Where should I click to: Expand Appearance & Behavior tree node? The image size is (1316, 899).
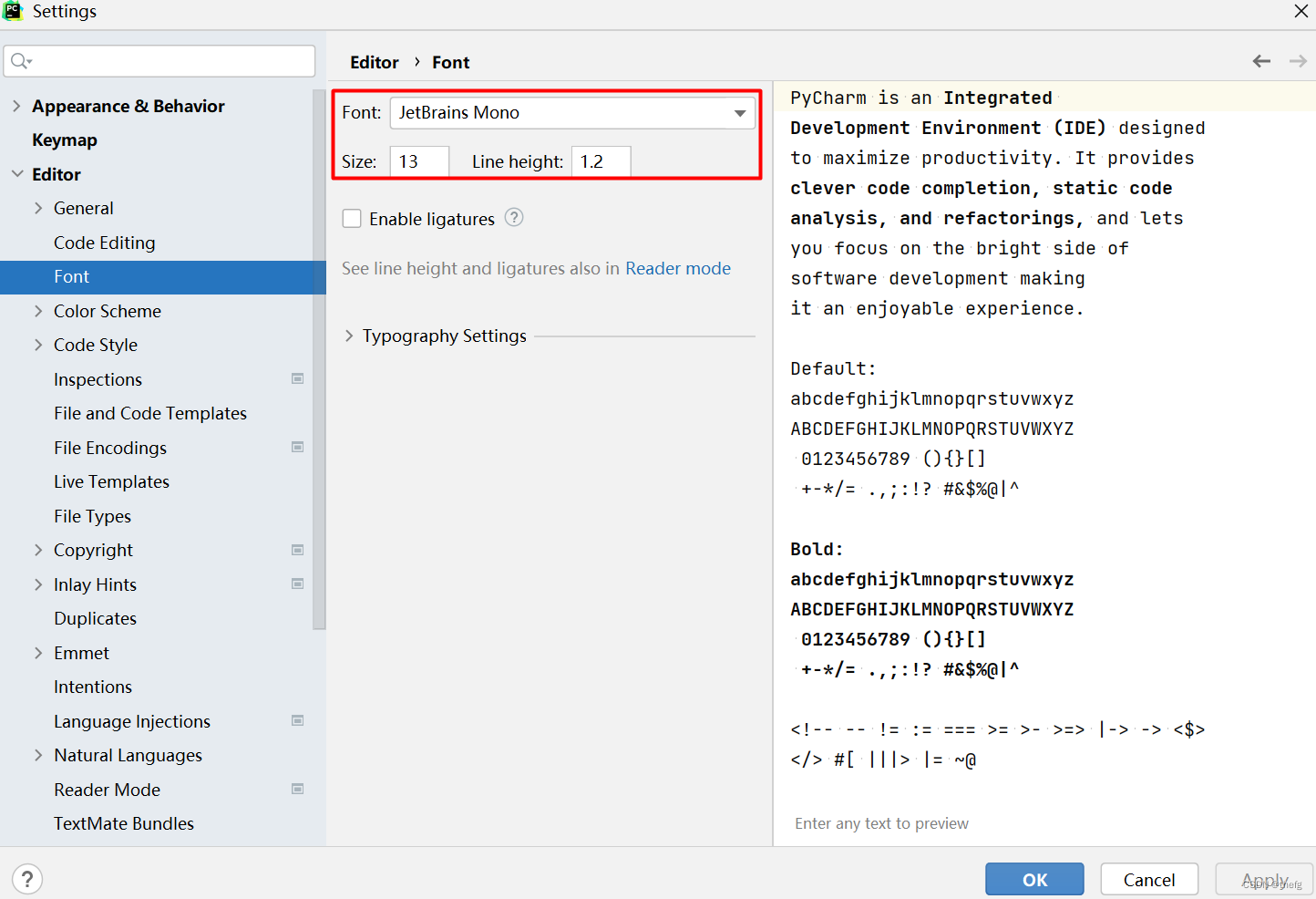click(x=16, y=106)
